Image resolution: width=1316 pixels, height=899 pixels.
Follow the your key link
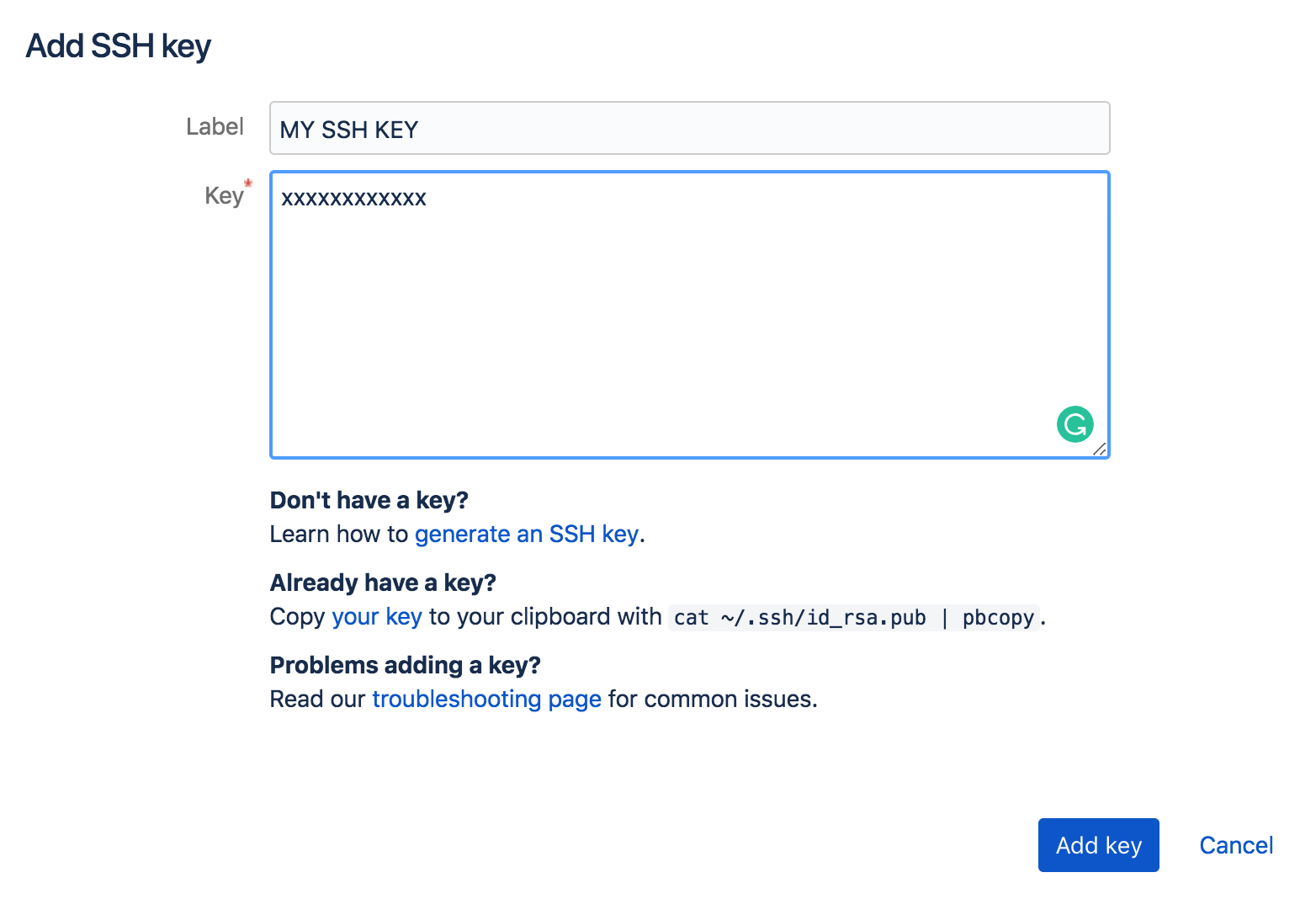pyautogui.click(x=376, y=617)
